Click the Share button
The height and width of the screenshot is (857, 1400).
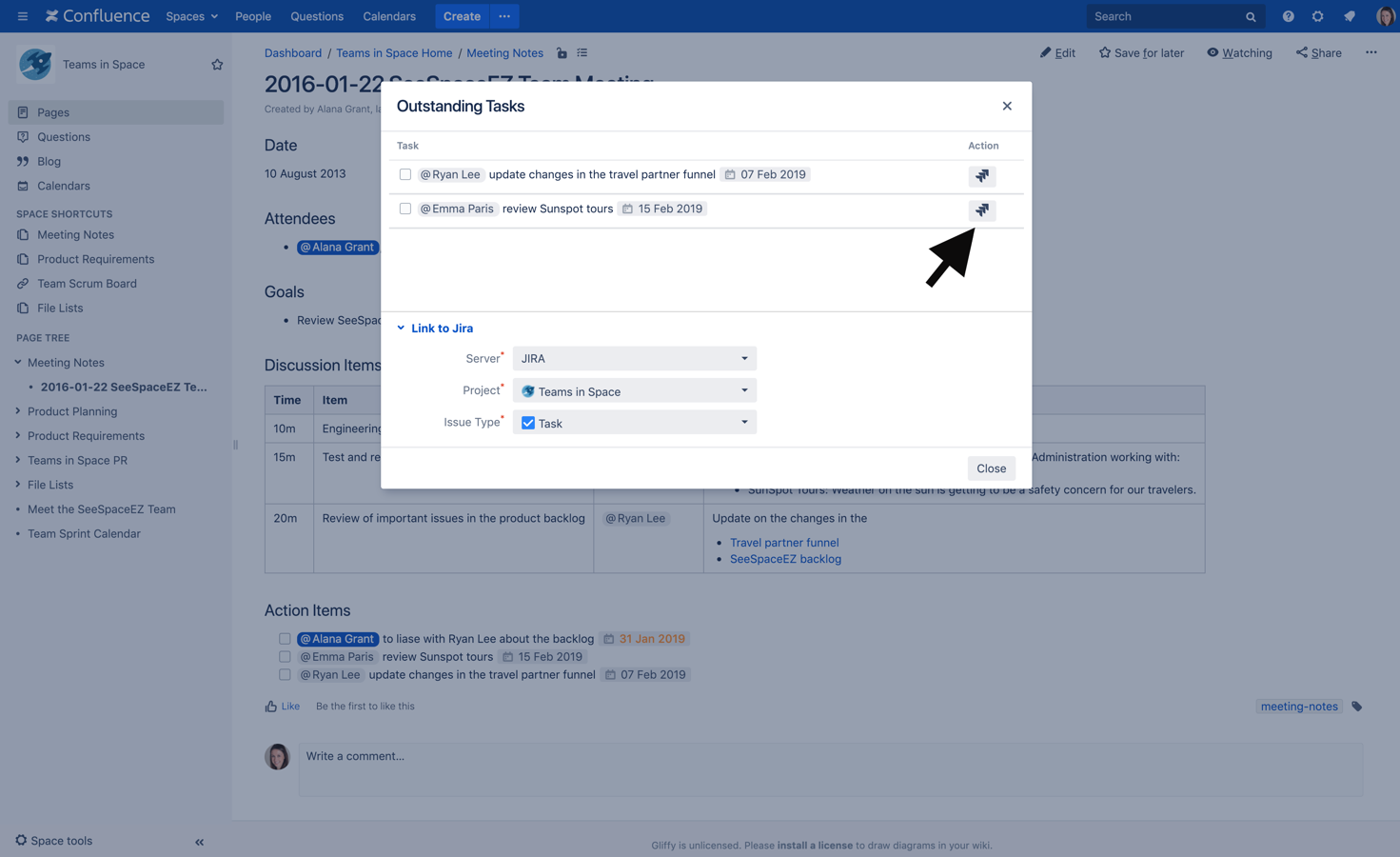tap(1318, 53)
